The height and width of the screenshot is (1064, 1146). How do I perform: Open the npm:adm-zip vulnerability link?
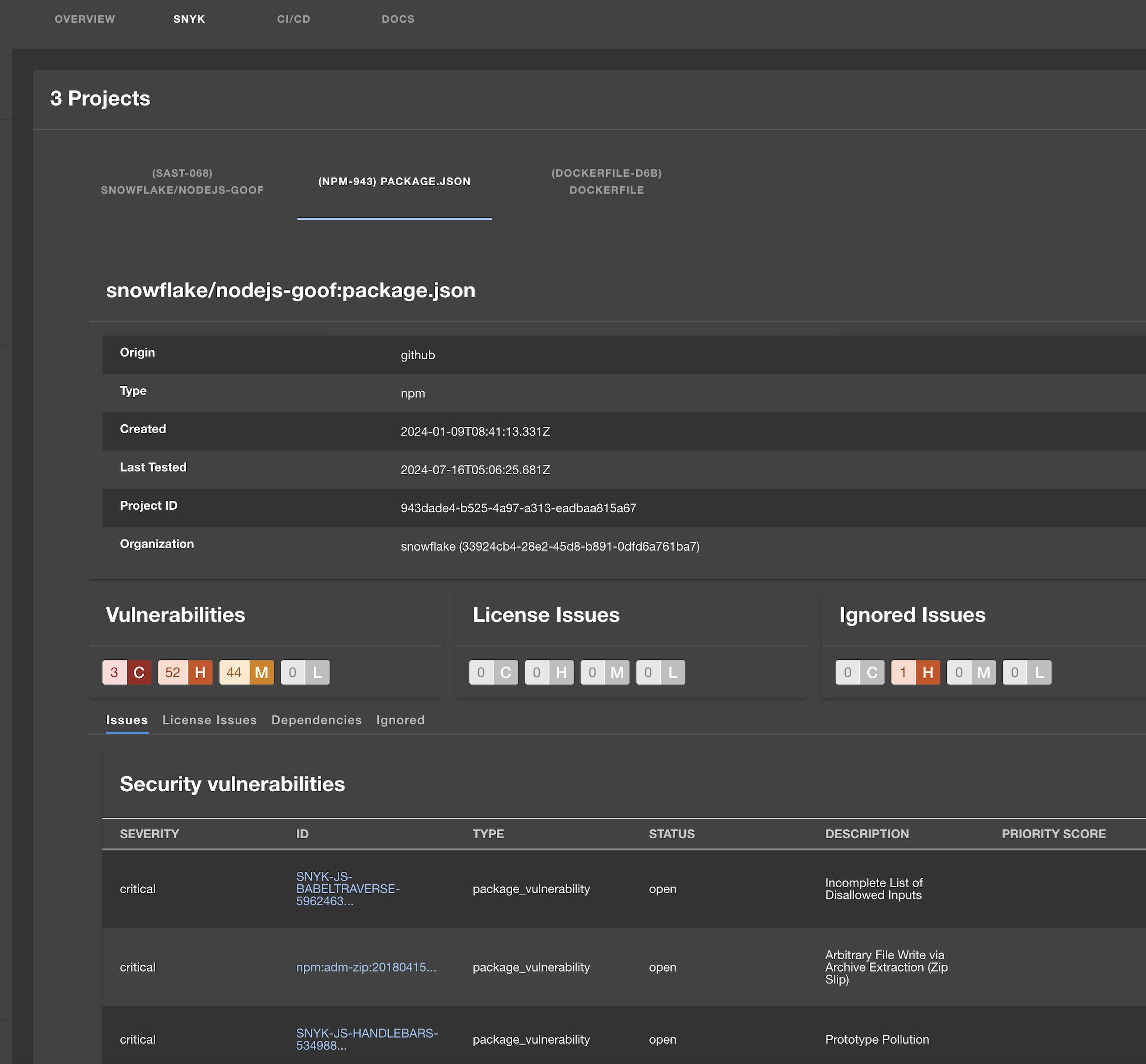(366, 967)
